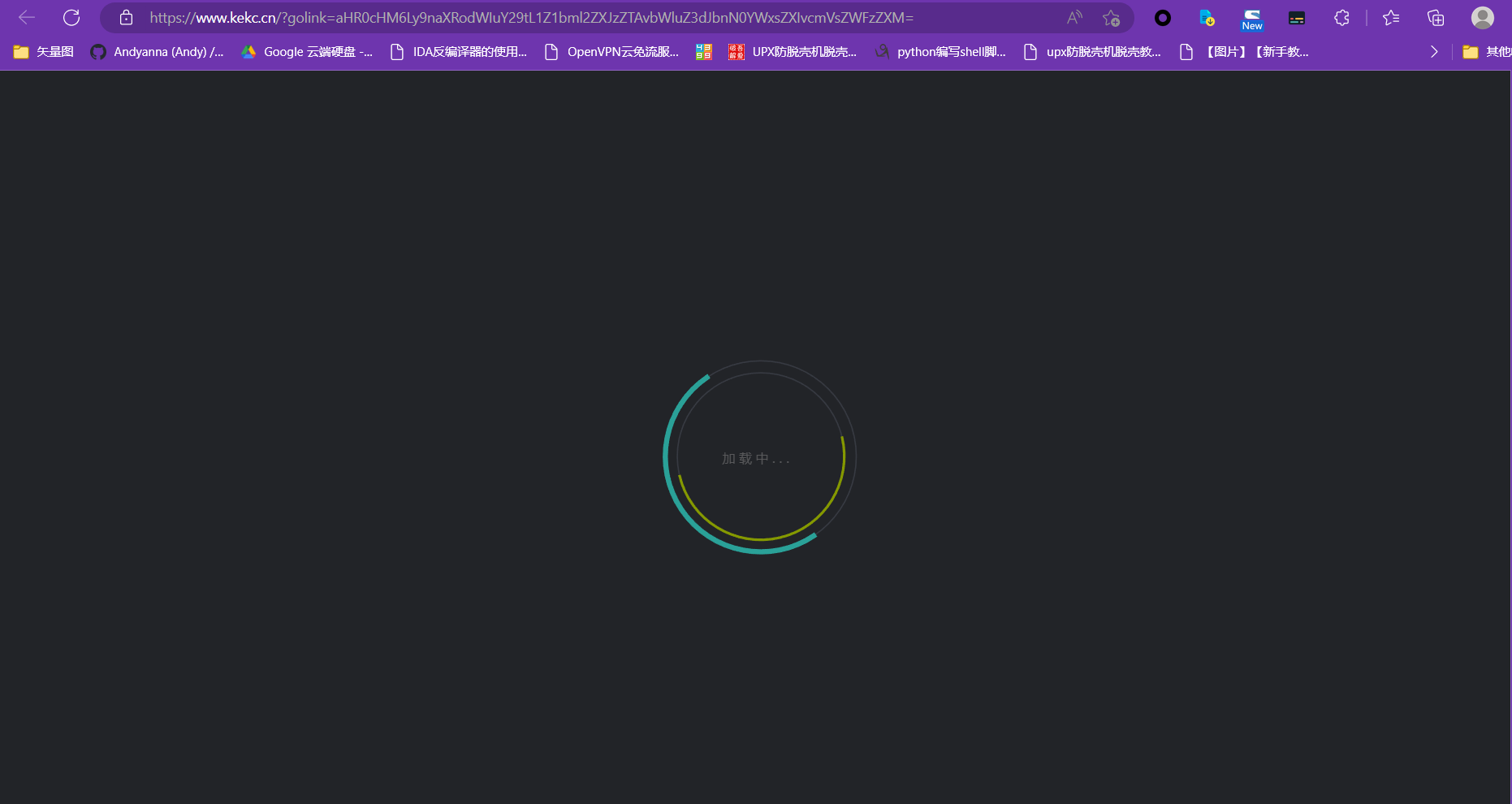Add this page to favorites star
1512x804 pixels.
click(x=1111, y=18)
